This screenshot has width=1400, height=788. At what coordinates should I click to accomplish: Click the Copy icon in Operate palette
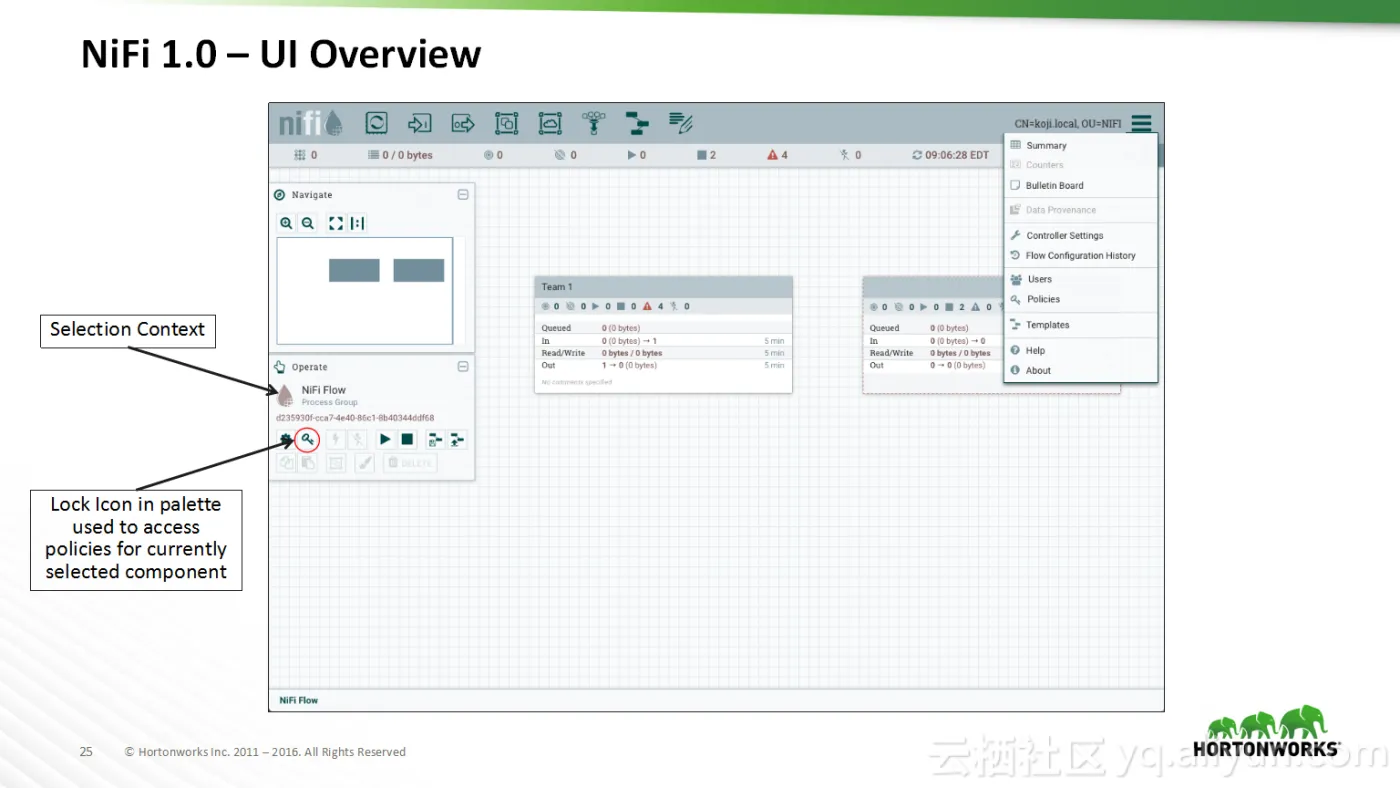tap(286, 463)
